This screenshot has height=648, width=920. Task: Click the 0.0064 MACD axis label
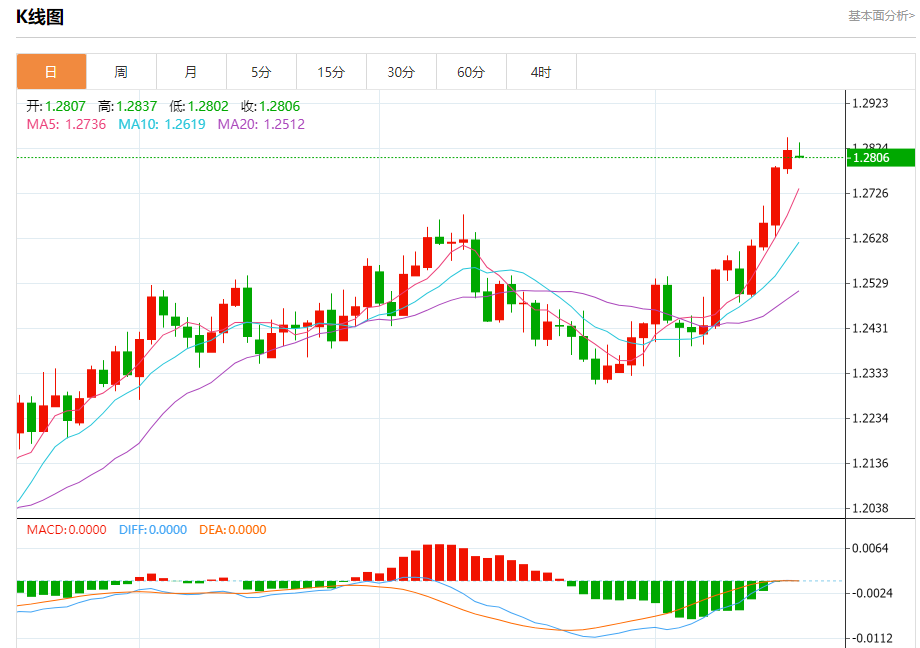[870, 548]
